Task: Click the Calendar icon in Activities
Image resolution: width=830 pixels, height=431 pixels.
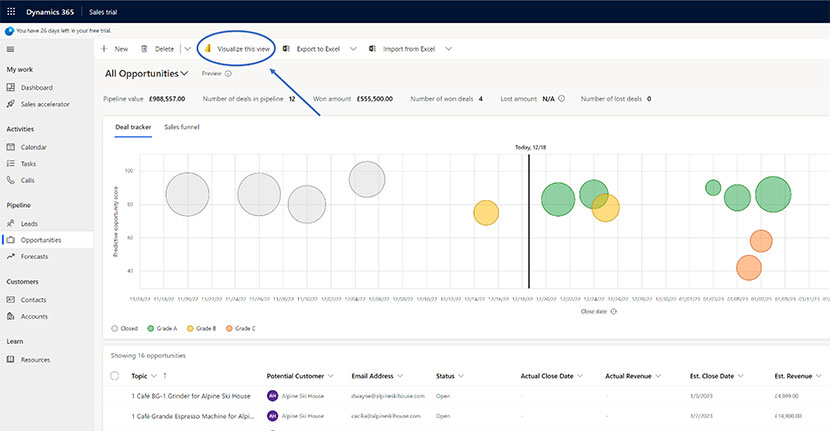Action: [x=11, y=147]
